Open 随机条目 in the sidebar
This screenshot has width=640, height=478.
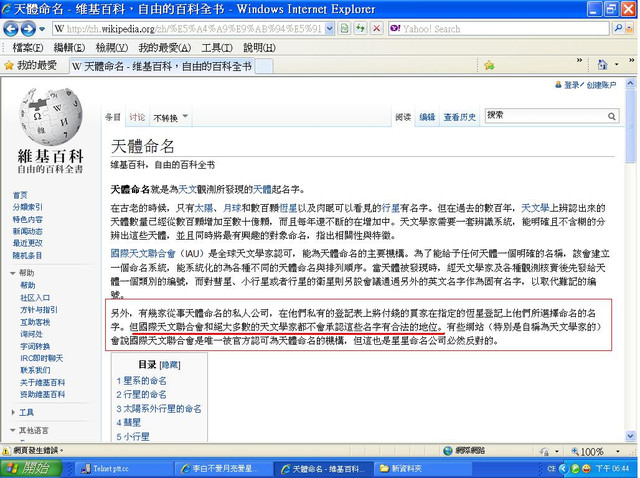[x=27, y=256]
